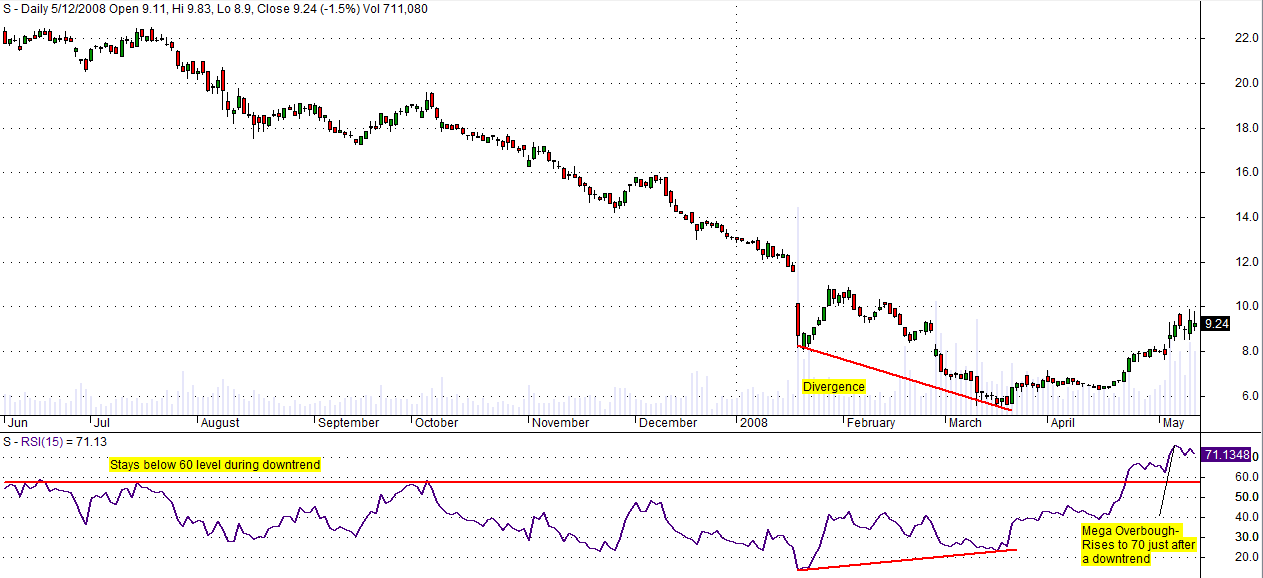Click the 'Divergence' annotation label
Image resolution: width=1263 pixels, height=578 pixels.
pyautogui.click(x=834, y=386)
